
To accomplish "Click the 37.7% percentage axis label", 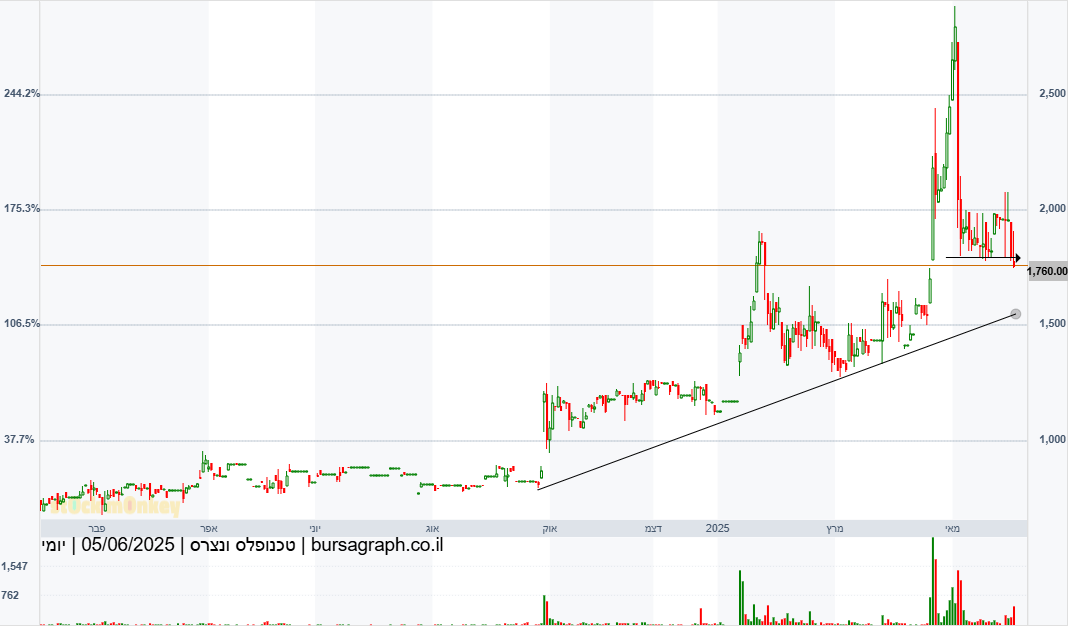I will [19, 440].
